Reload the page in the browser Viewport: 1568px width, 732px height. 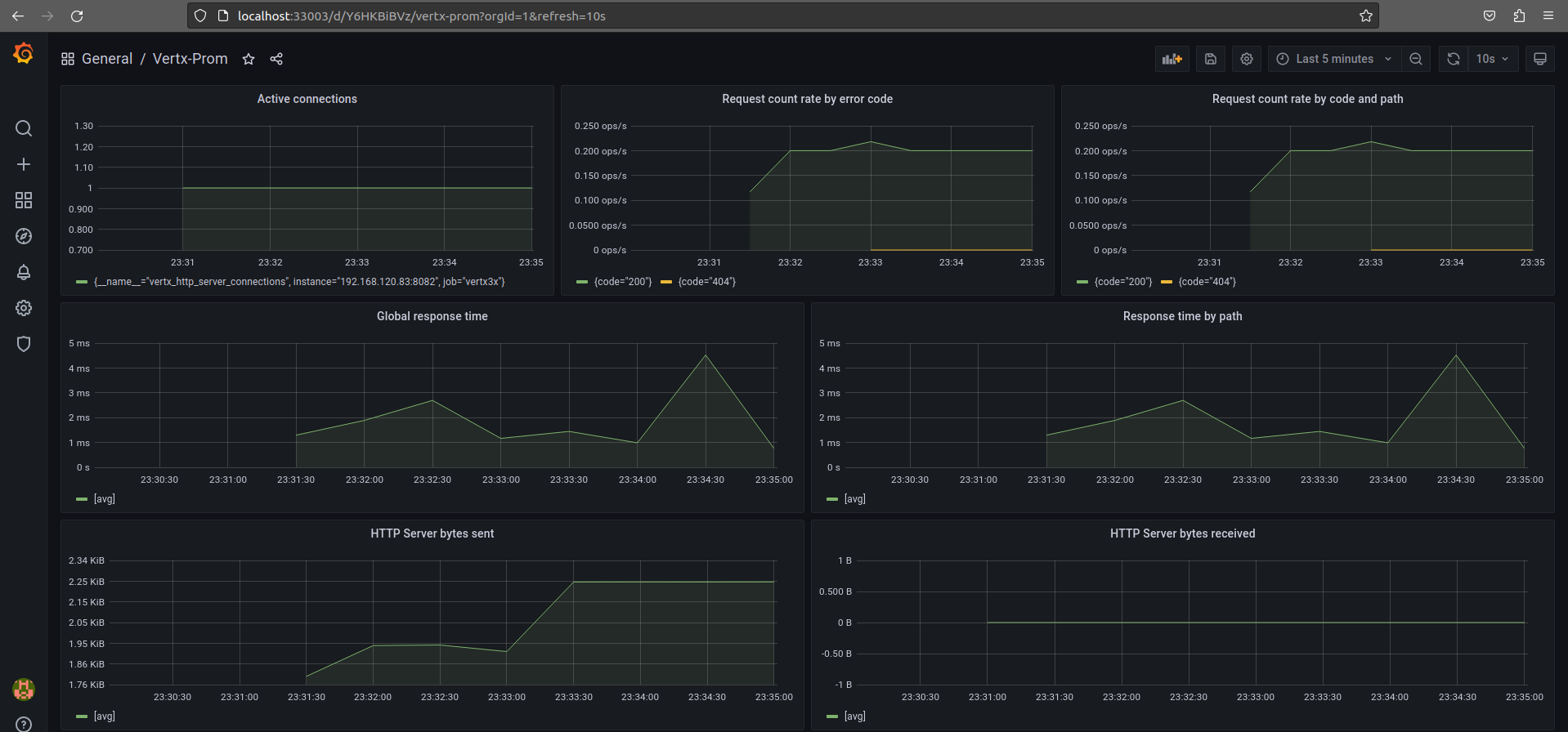click(x=77, y=16)
